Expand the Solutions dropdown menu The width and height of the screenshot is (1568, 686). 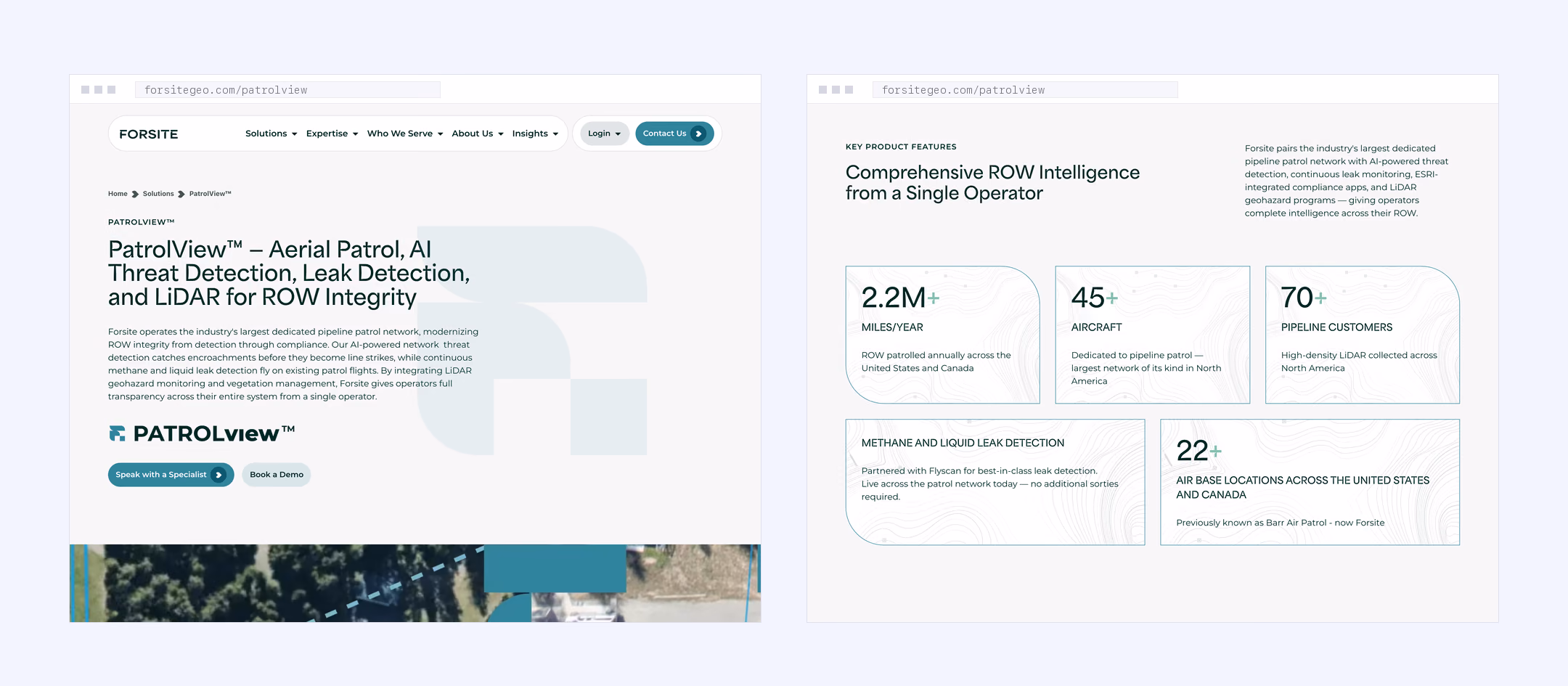coord(271,134)
